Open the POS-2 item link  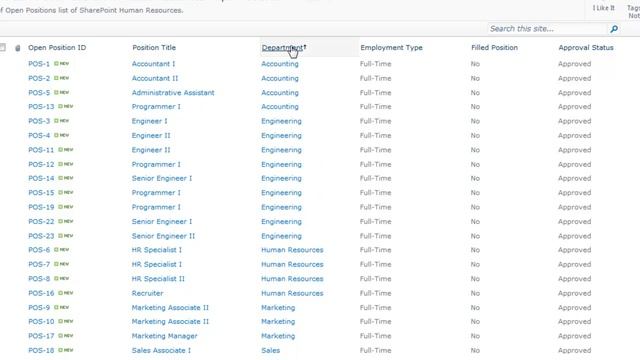[x=39, y=78]
